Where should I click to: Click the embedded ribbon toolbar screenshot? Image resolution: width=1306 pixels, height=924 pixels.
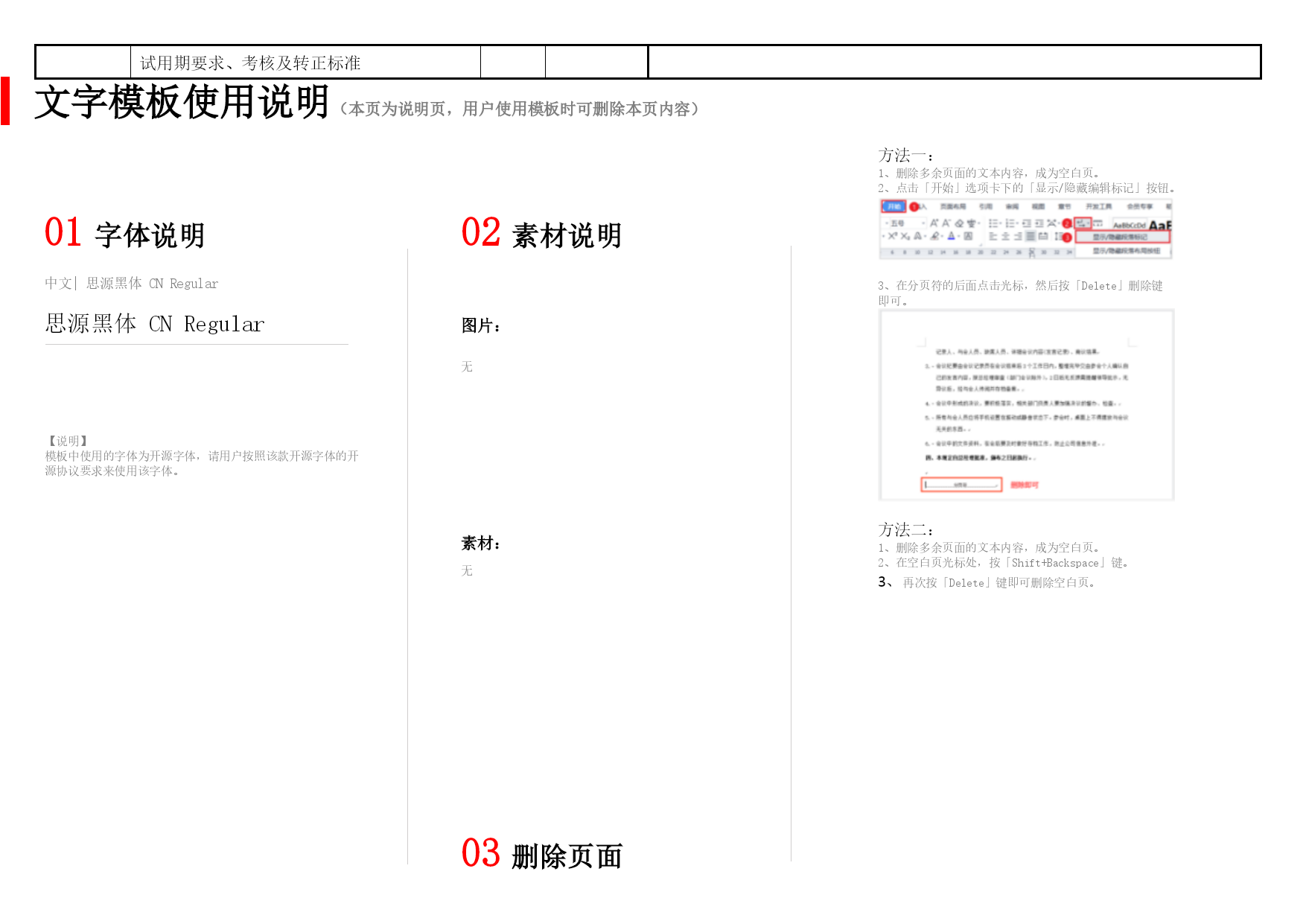[x=1026, y=229]
